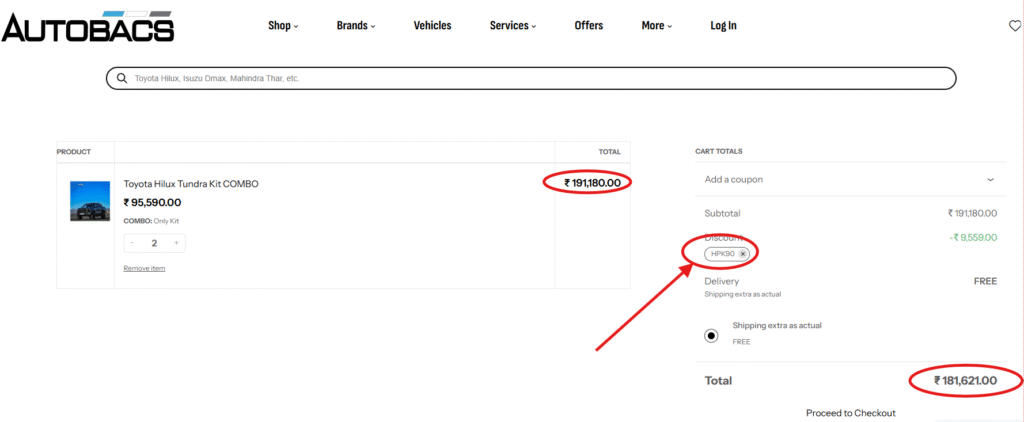Click the Log In link
The image size is (1024, 422).
723,25
